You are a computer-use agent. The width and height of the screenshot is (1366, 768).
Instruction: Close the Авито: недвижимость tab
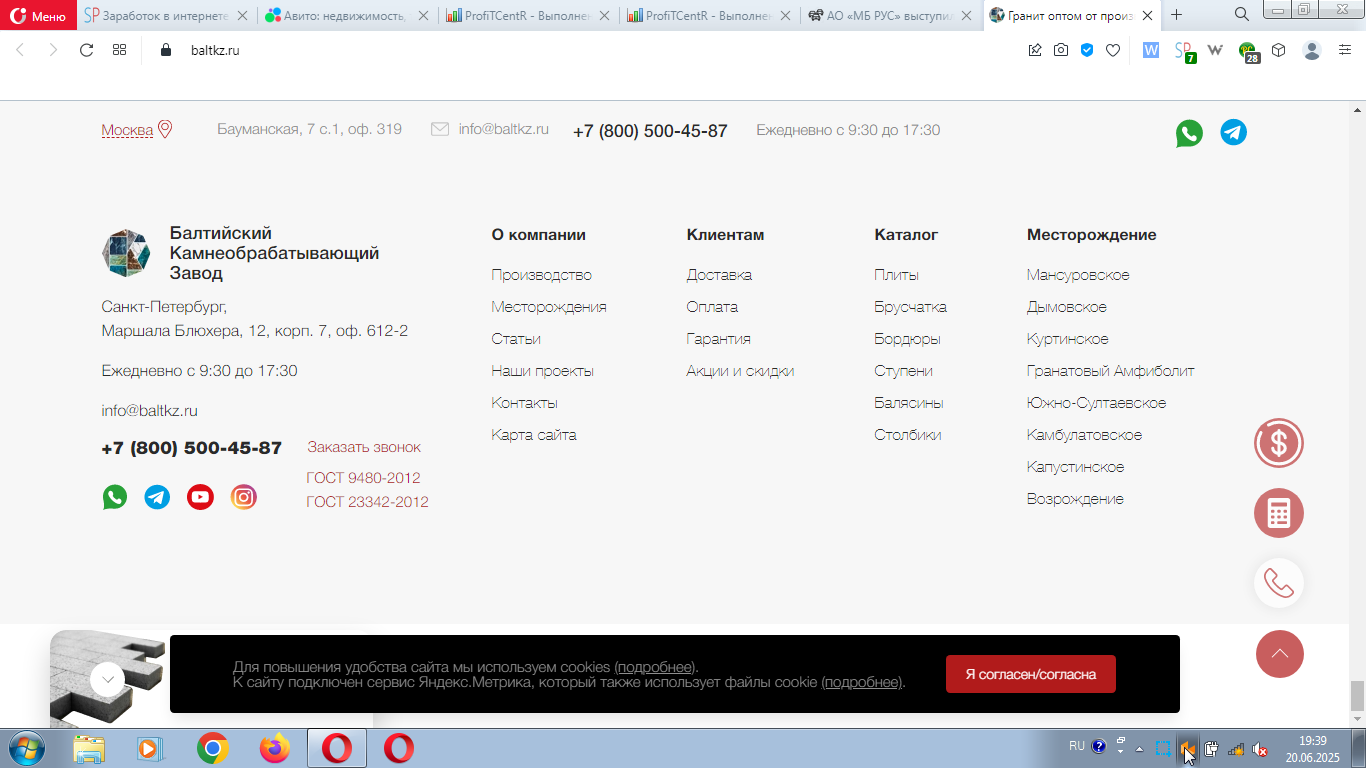pos(423,15)
